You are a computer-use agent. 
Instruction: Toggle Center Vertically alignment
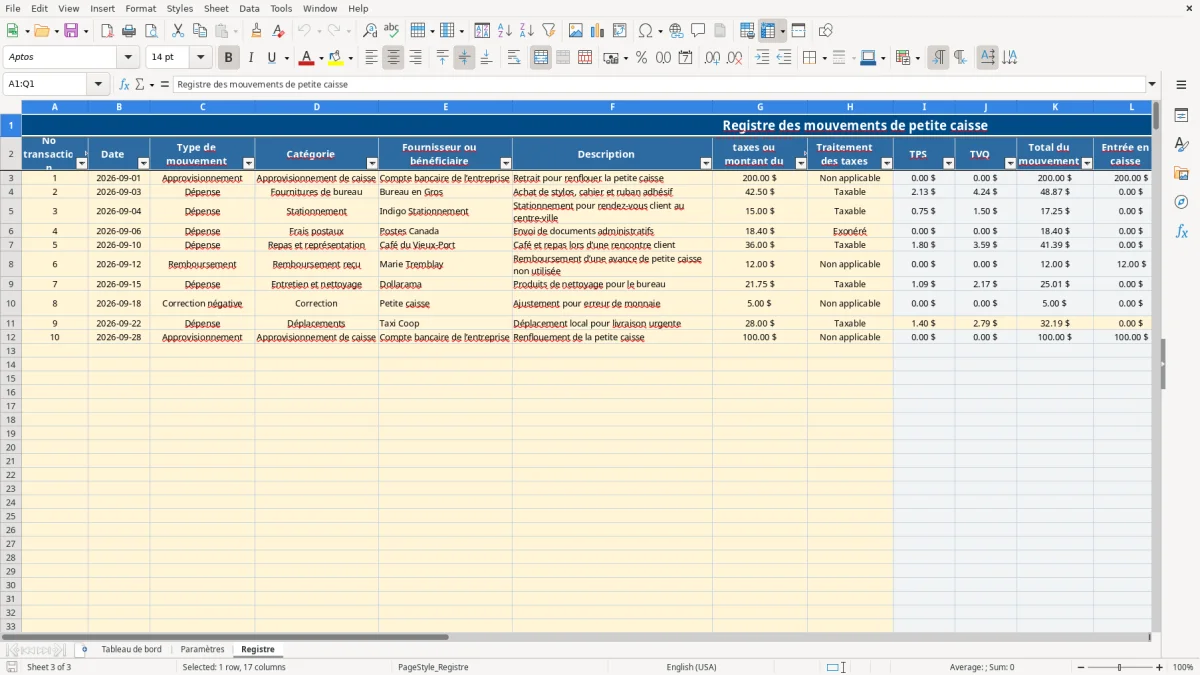tap(464, 58)
